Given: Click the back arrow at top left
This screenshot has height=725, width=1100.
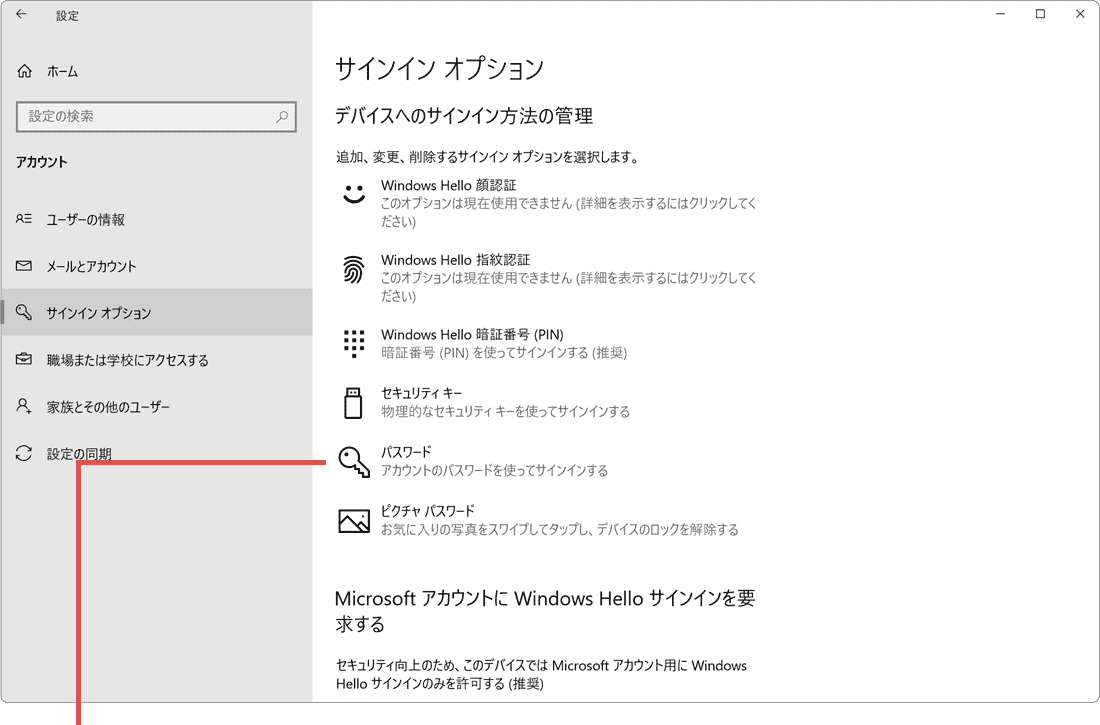Looking at the screenshot, I should (x=20, y=14).
